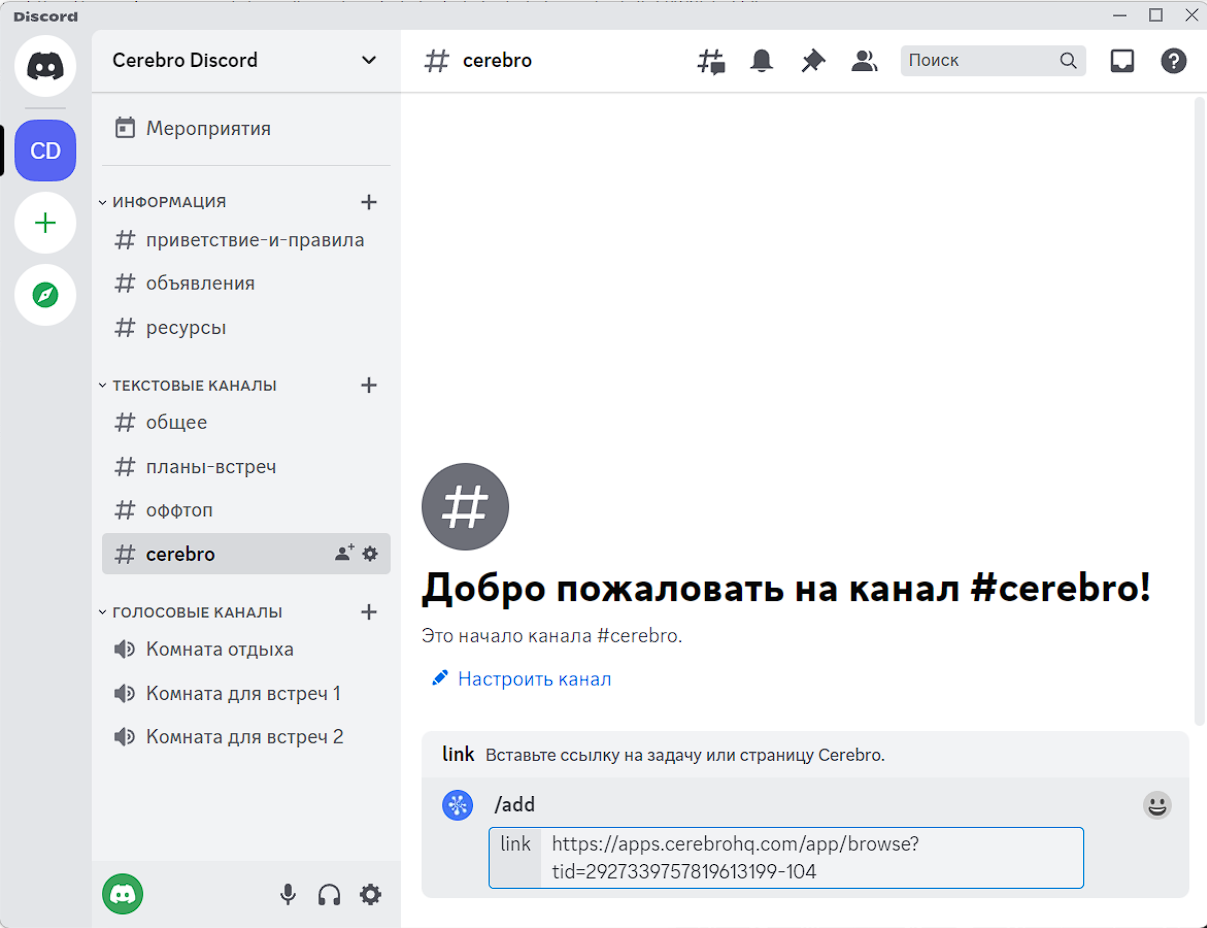Open Discord home direct messages icon
This screenshot has width=1207, height=928.
(x=45, y=66)
